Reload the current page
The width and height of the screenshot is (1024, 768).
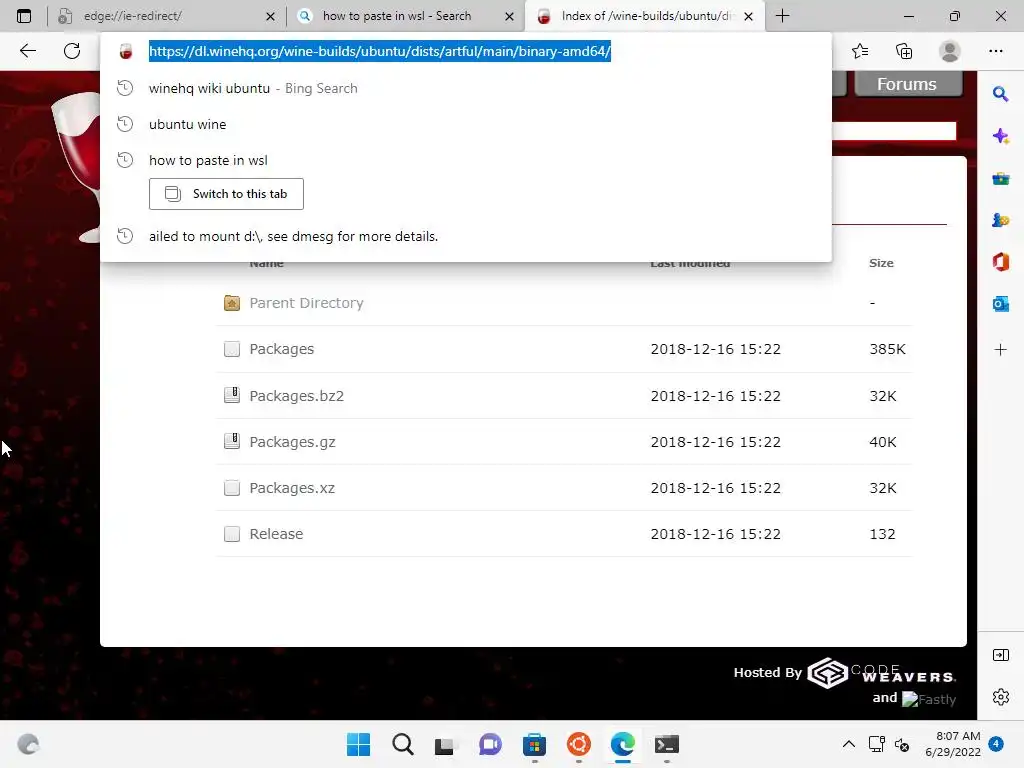coord(72,51)
